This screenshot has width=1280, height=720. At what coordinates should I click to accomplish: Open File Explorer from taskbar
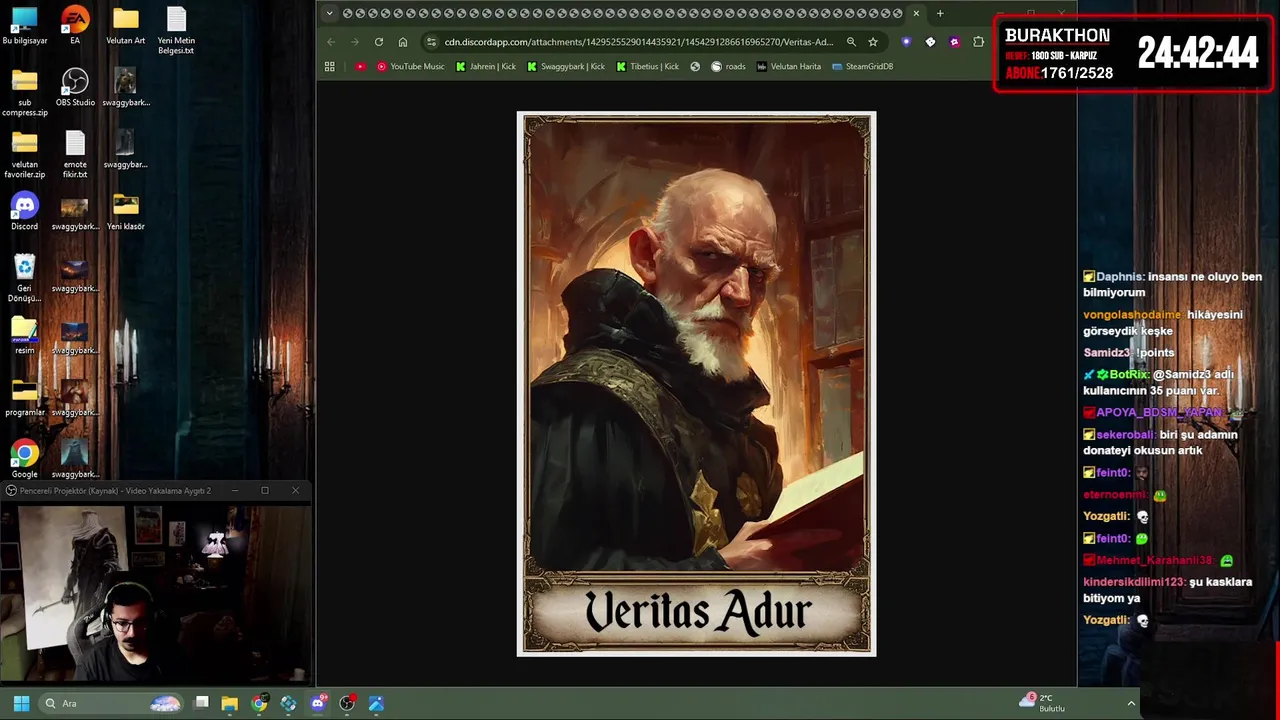click(229, 703)
